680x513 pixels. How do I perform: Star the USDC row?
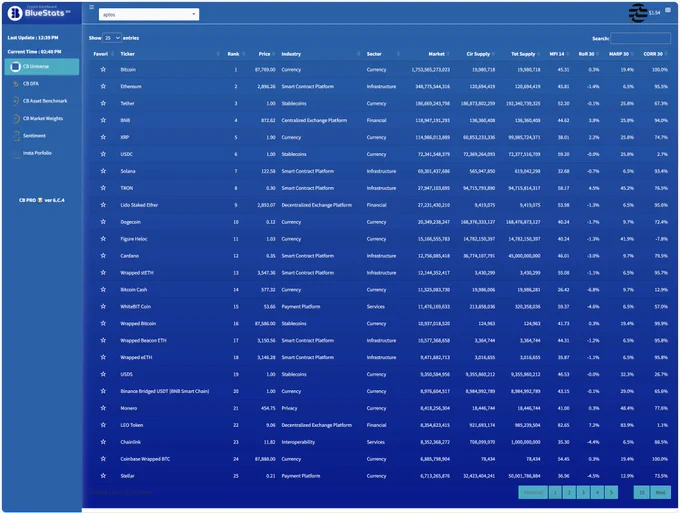103,154
